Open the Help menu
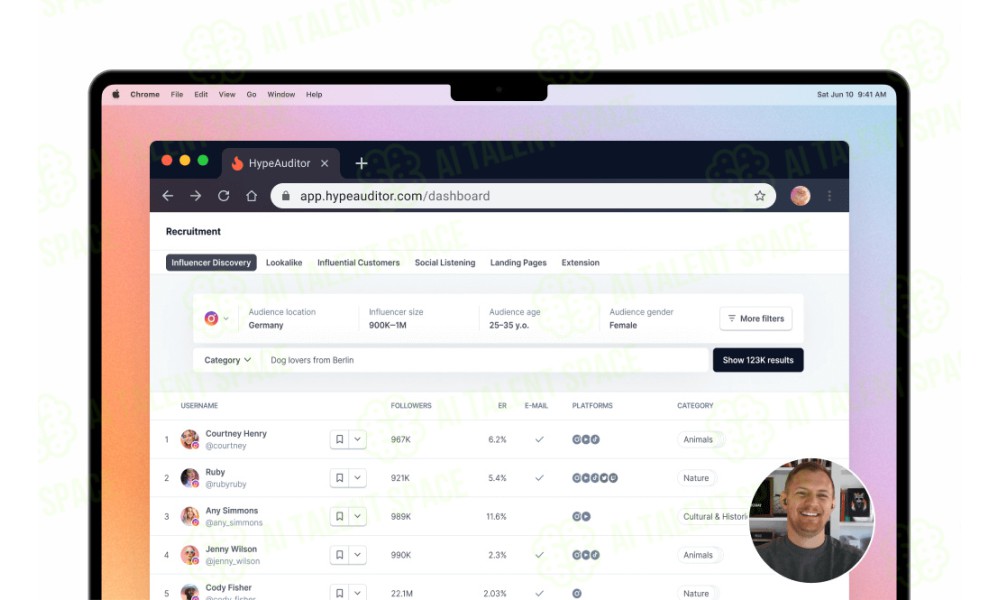The image size is (1000, 600). point(314,94)
